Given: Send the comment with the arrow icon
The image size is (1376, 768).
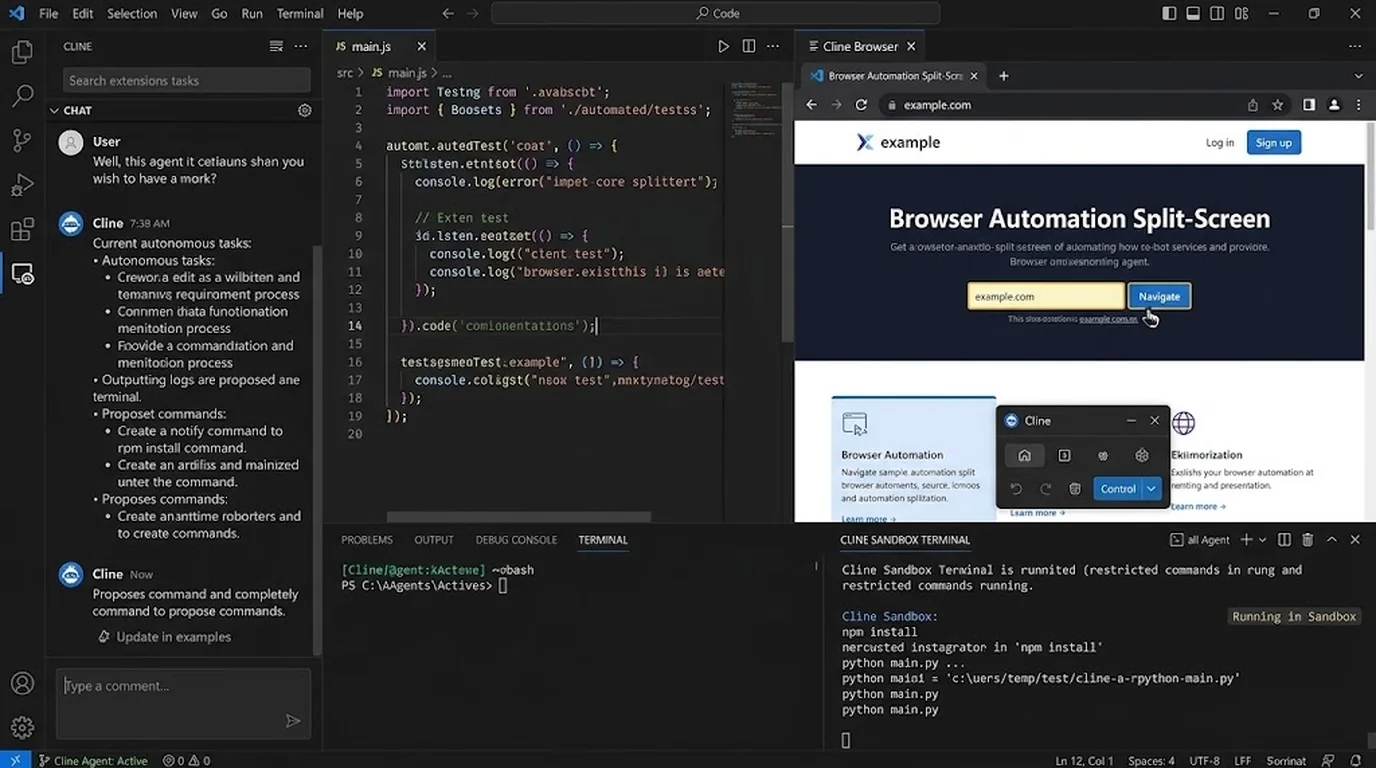Looking at the screenshot, I should pos(293,720).
